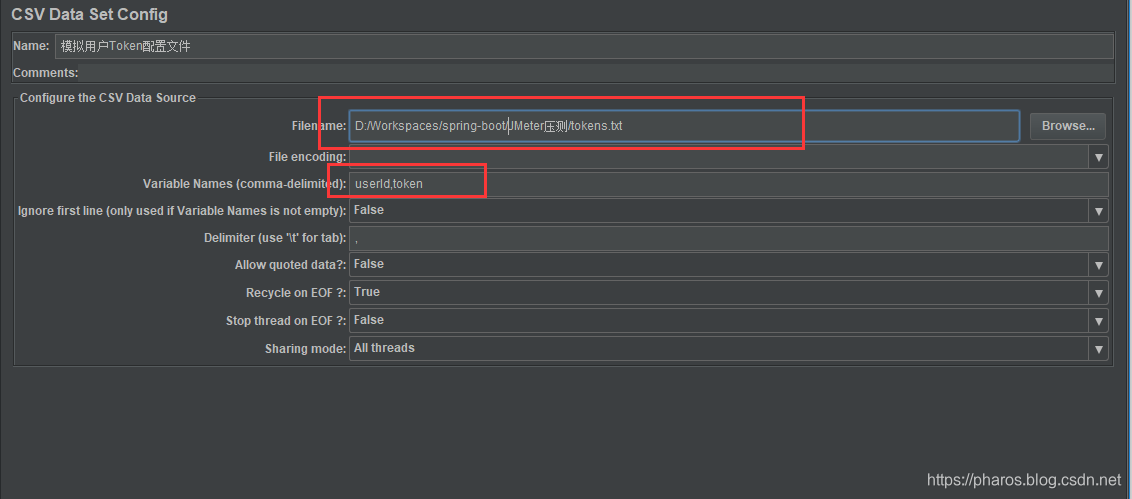This screenshot has width=1132, height=499.
Task: Select the CSV Data Set Config title
Action: click(x=90, y=14)
